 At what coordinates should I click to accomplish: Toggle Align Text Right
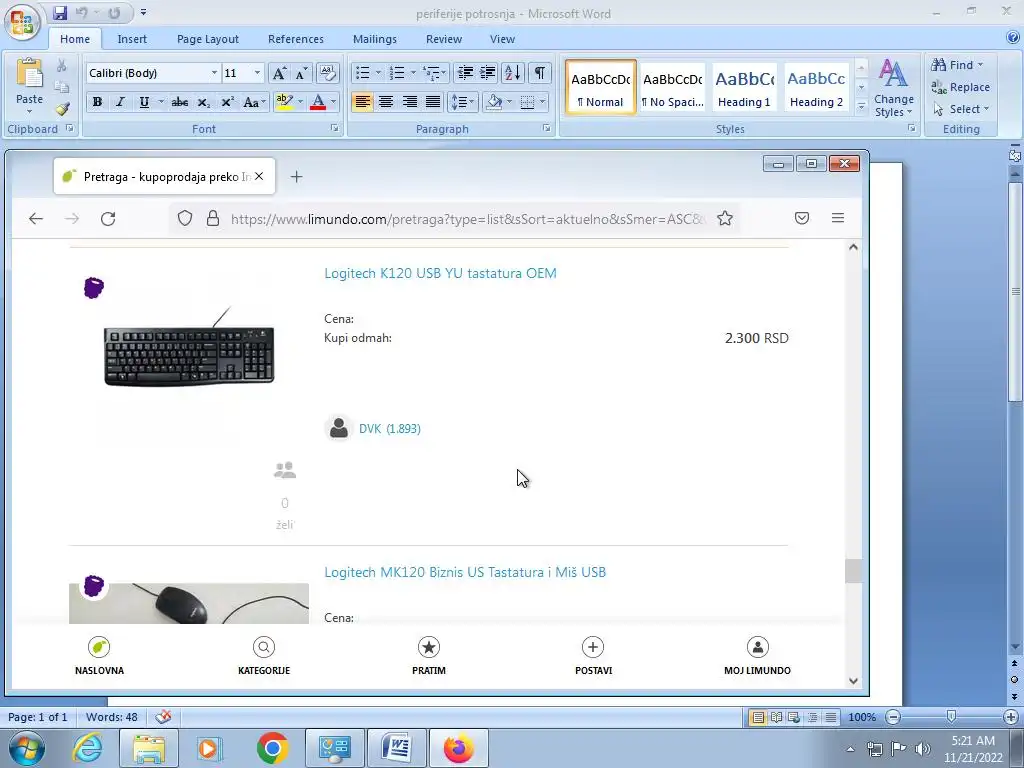pos(409,102)
